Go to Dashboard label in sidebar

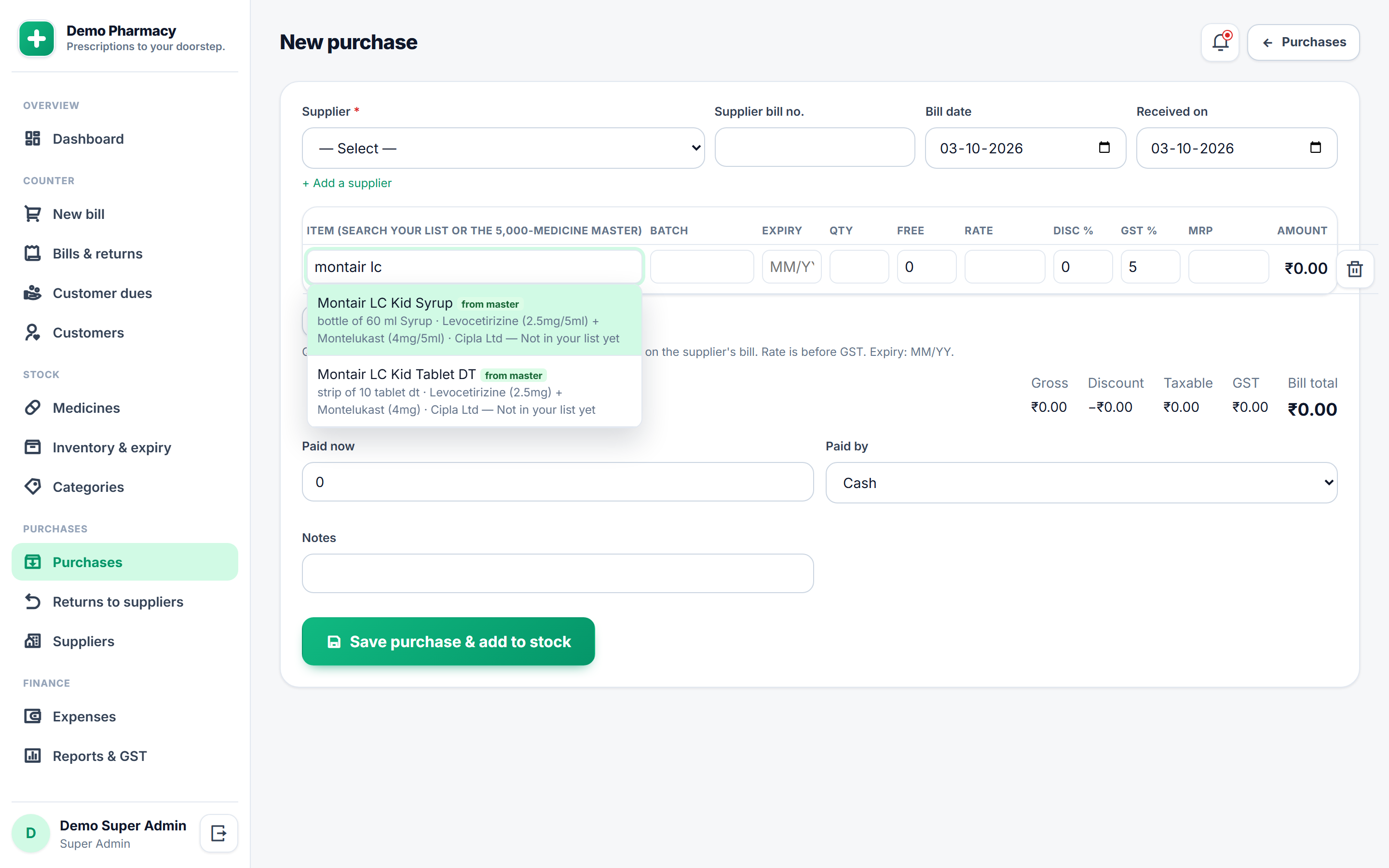tap(88, 139)
